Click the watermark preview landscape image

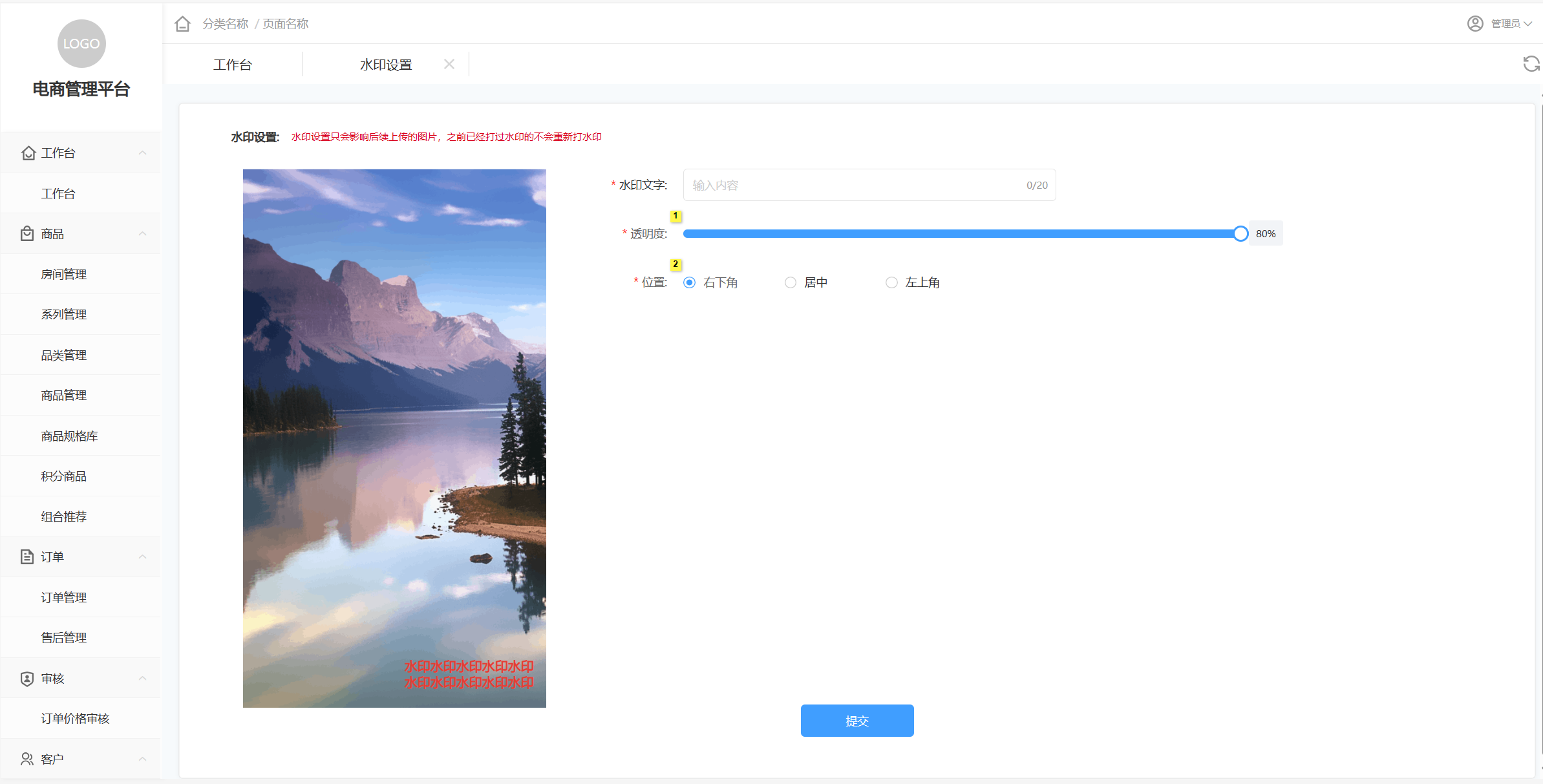(x=394, y=438)
